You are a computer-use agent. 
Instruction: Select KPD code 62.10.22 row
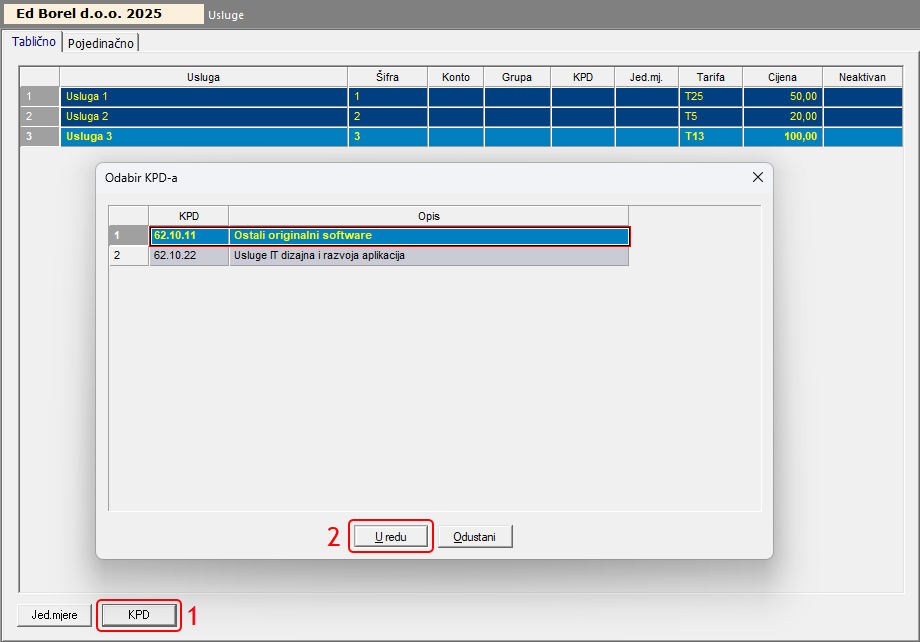[188, 256]
